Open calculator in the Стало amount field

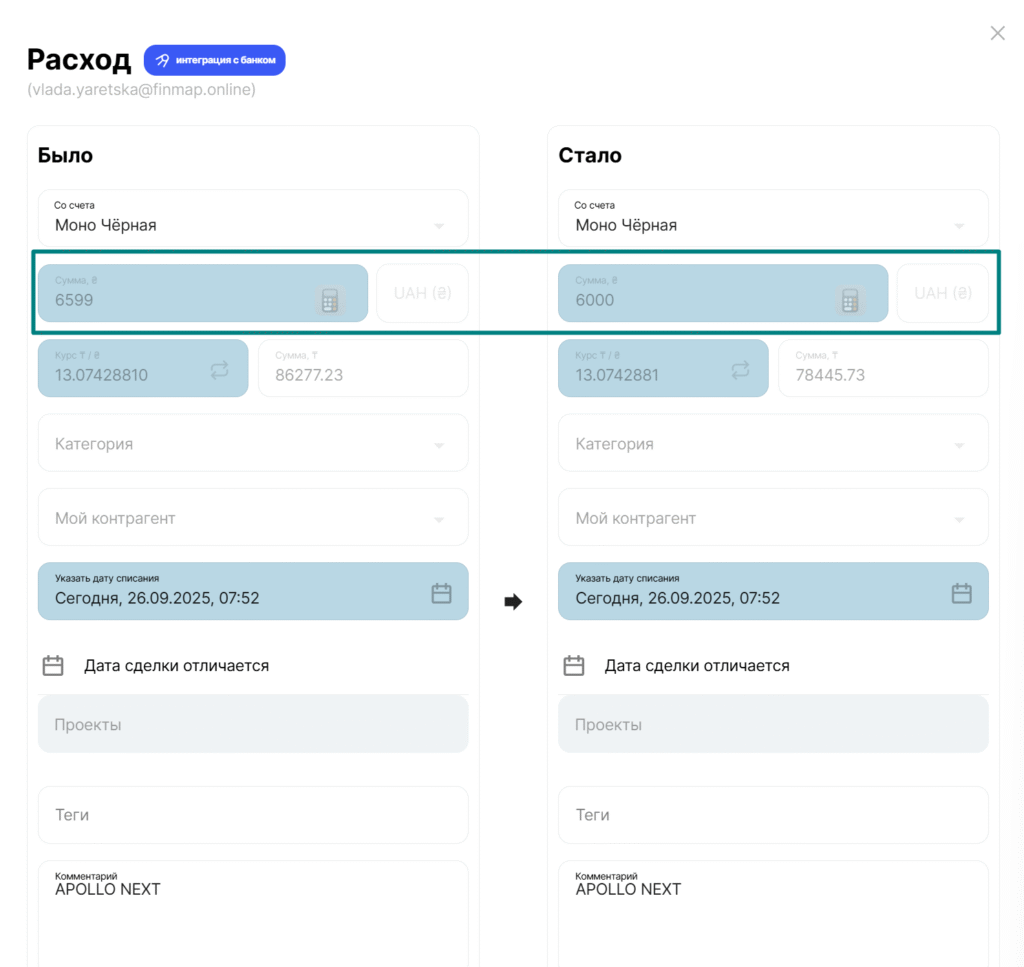850,299
